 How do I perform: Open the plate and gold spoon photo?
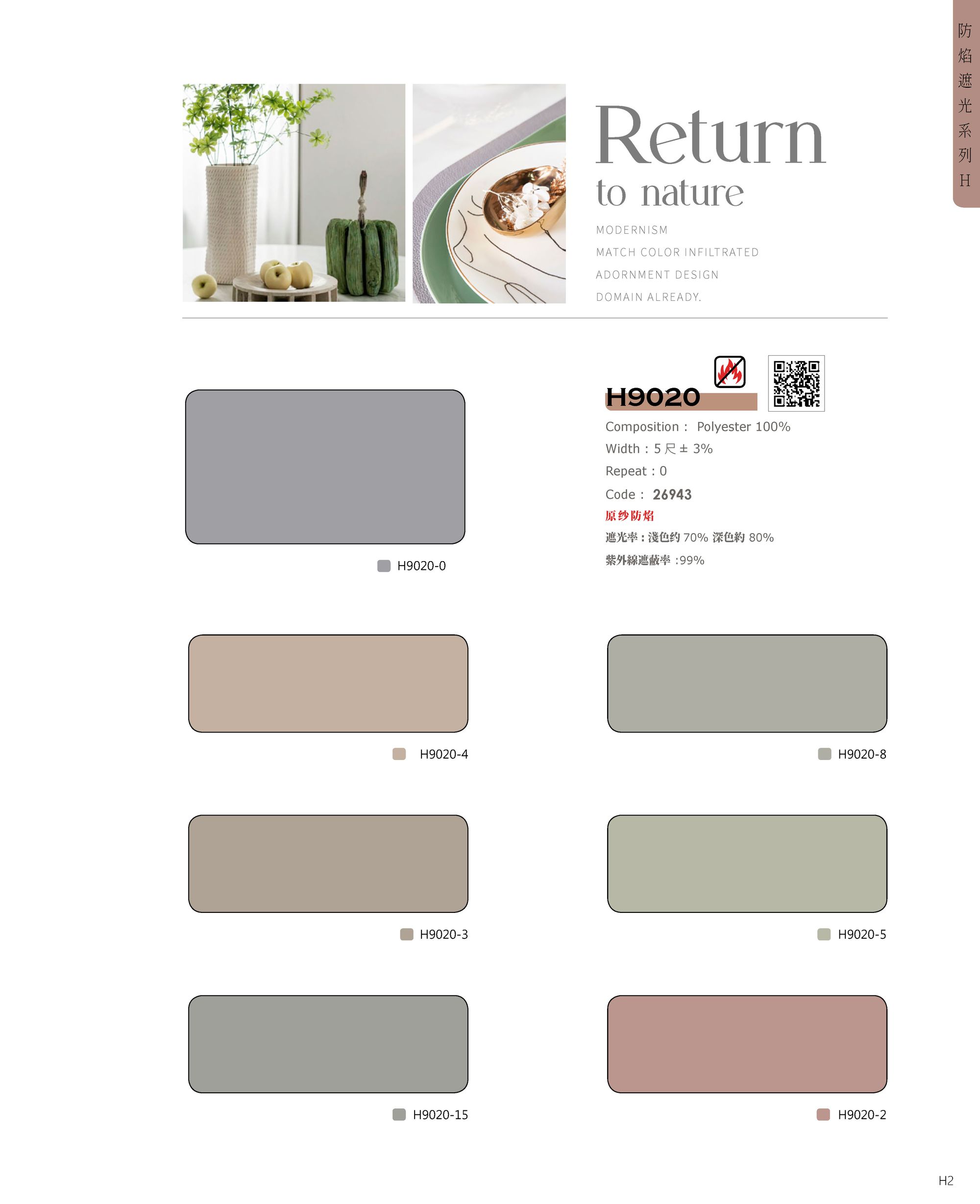pyautogui.click(x=489, y=194)
